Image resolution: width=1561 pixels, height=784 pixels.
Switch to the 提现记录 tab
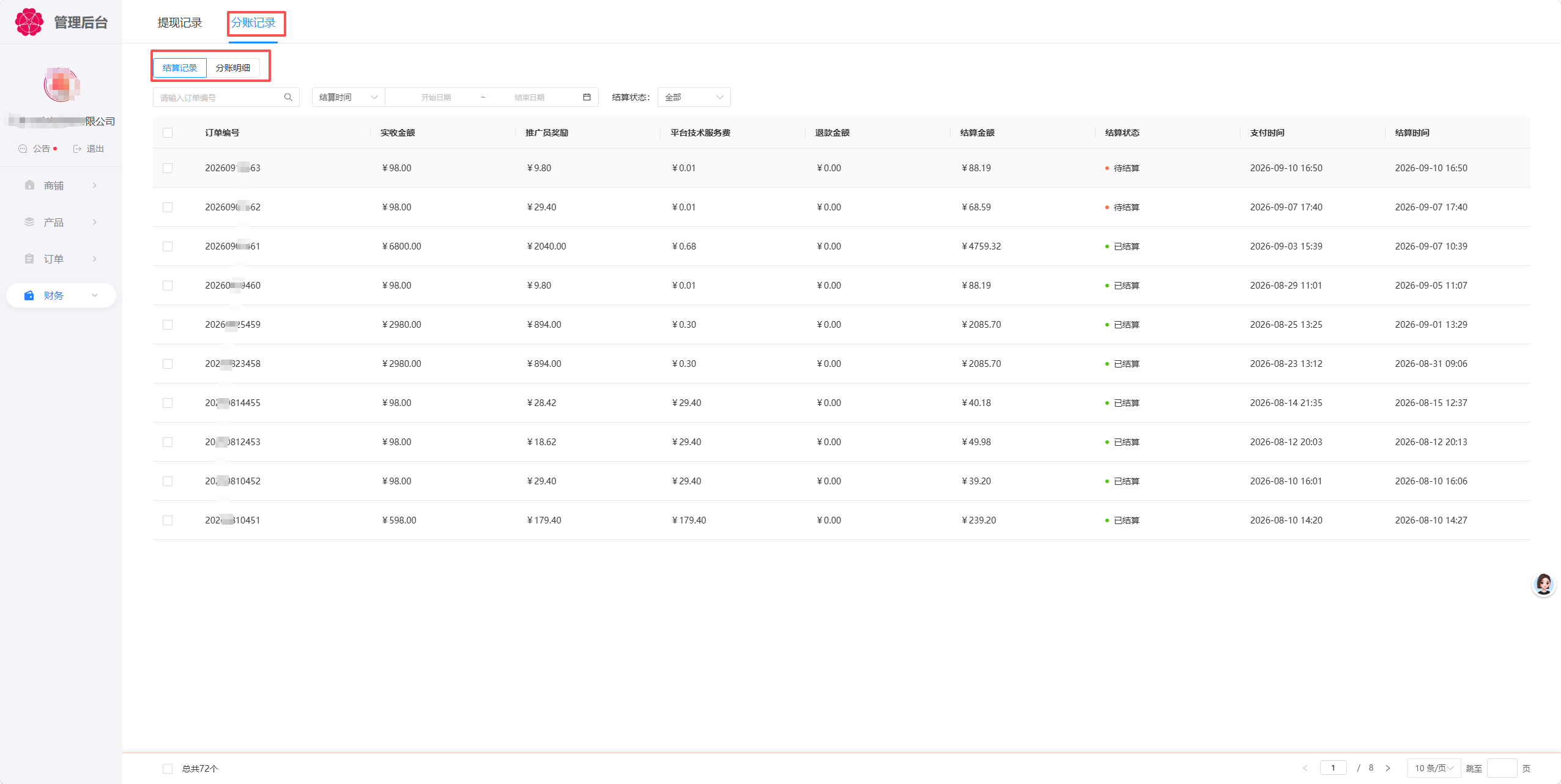click(x=180, y=23)
